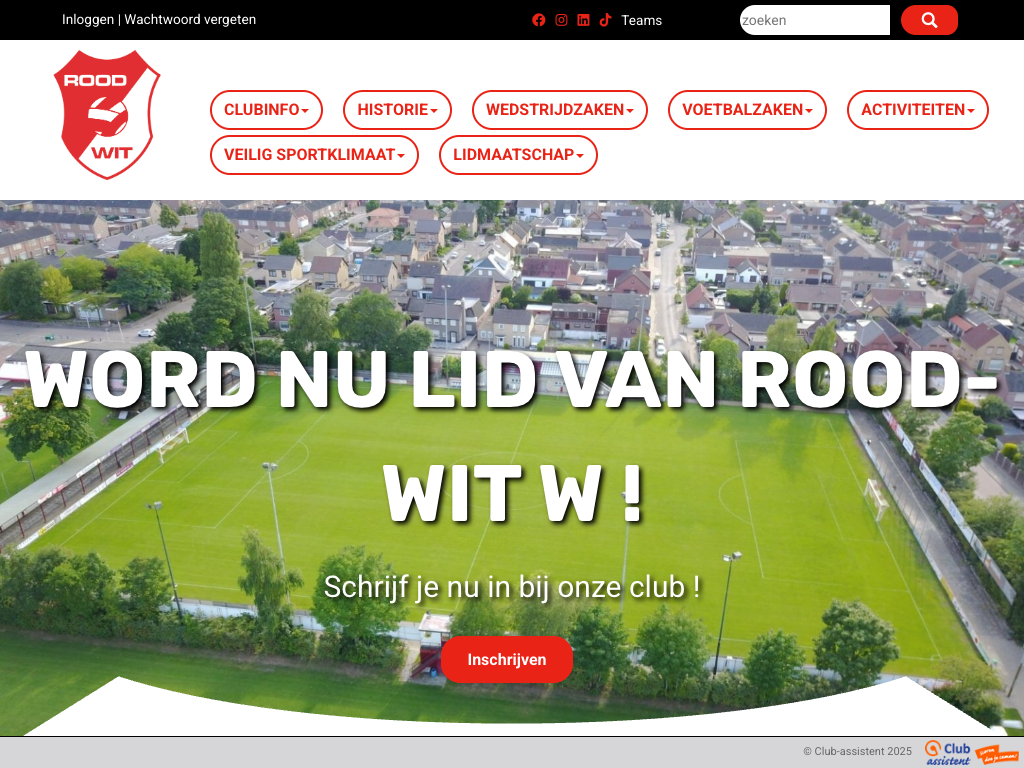
Task: Click the Inloggen link
Action: [88, 20]
